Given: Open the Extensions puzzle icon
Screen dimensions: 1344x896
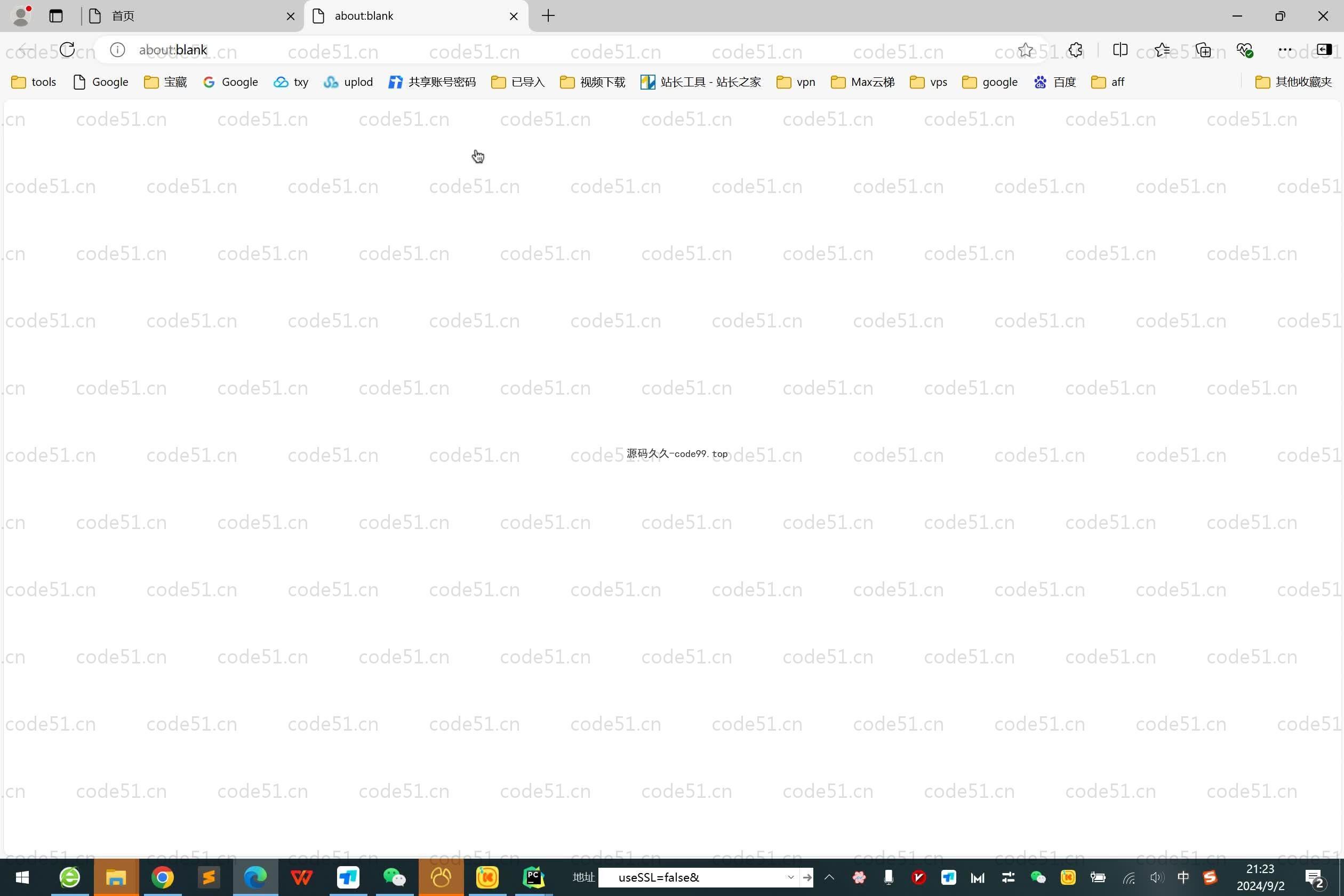Looking at the screenshot, I should 1075,50.
